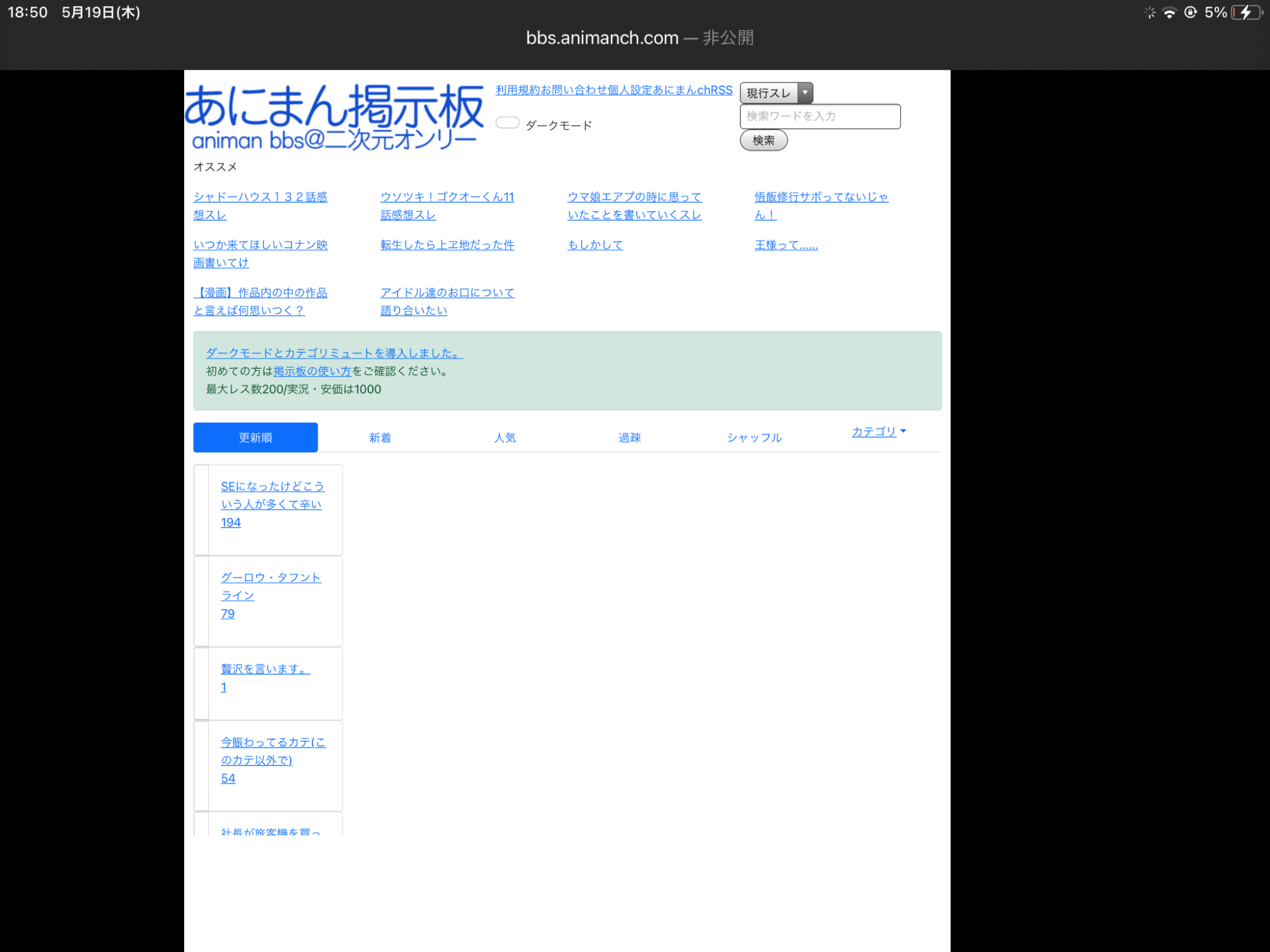1270x952 pixels.
Task: Open thread SEになったけどこういう人が多くて辛い
Action: [x=272, y=495]
